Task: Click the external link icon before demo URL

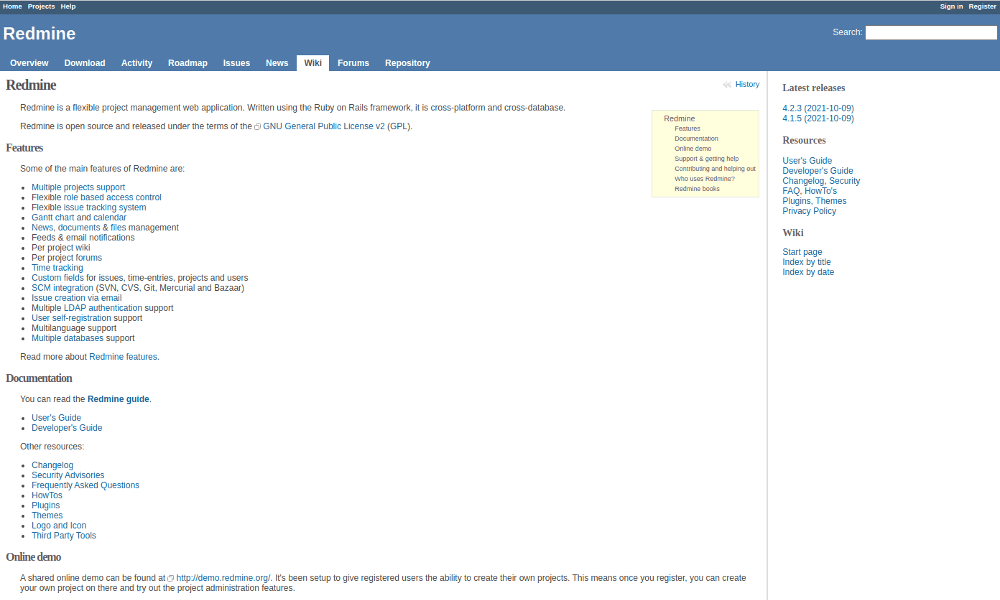Action: click(x=171, y=579)
